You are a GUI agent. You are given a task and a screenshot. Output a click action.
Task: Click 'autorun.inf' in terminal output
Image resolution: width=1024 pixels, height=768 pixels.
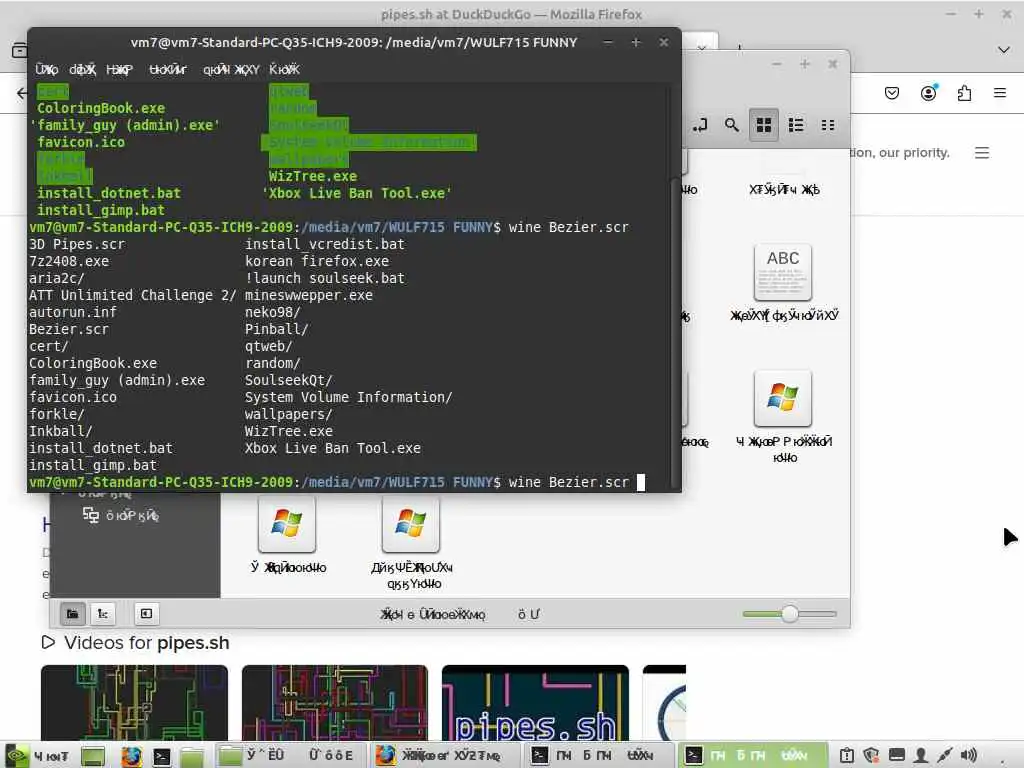(73, 312)
